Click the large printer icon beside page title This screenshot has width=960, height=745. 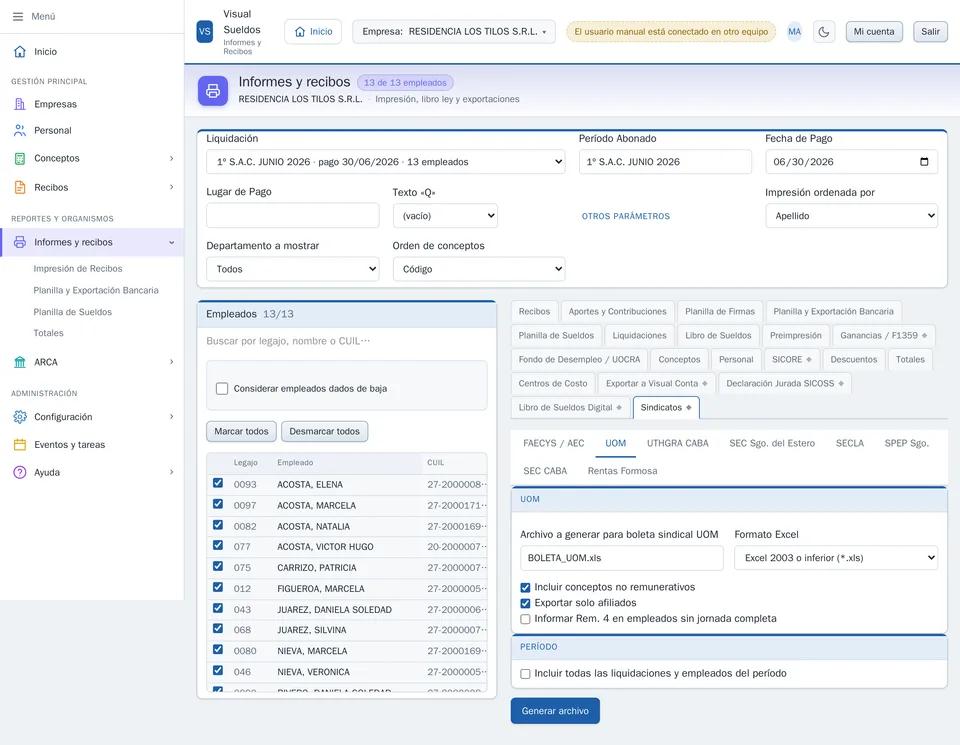(212, 91)
